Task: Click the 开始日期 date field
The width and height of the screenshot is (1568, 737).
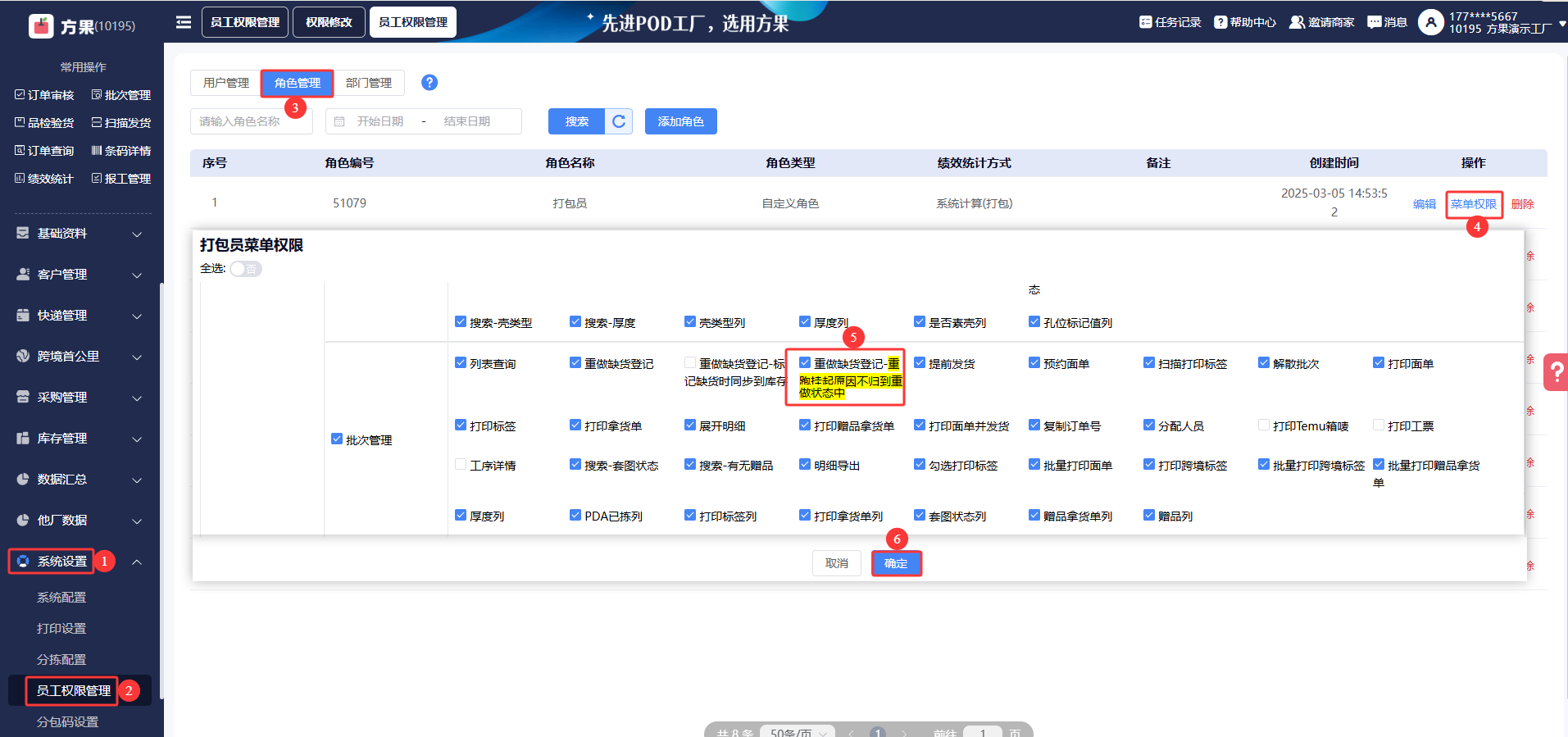Action: pyautogui.click(x=380, y=121)
